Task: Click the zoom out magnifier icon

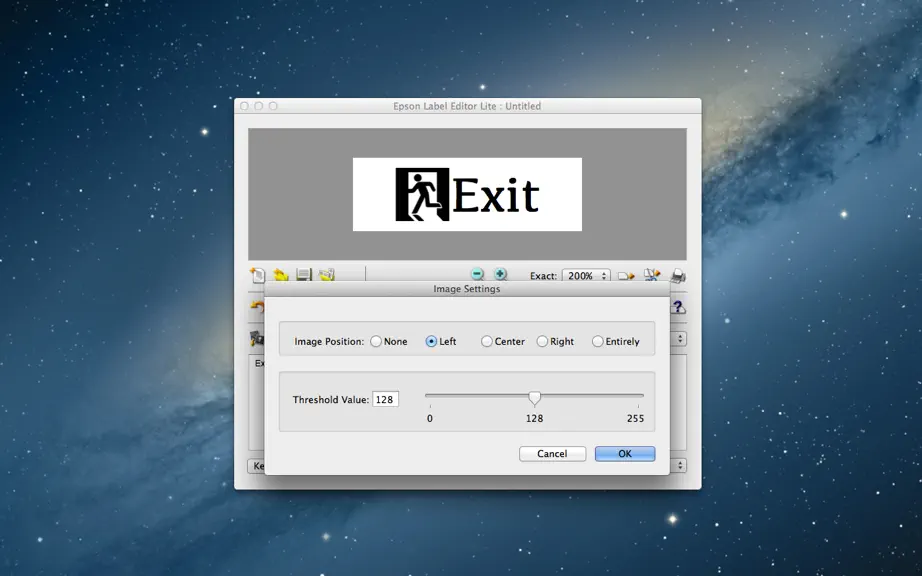Action: [477, 274]
